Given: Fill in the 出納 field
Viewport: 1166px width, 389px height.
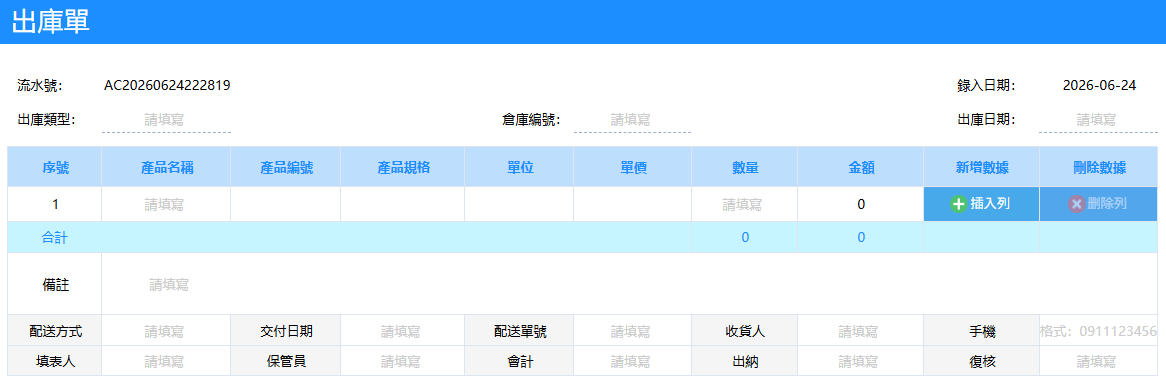Looking at the screenshot, I should 860,361.
